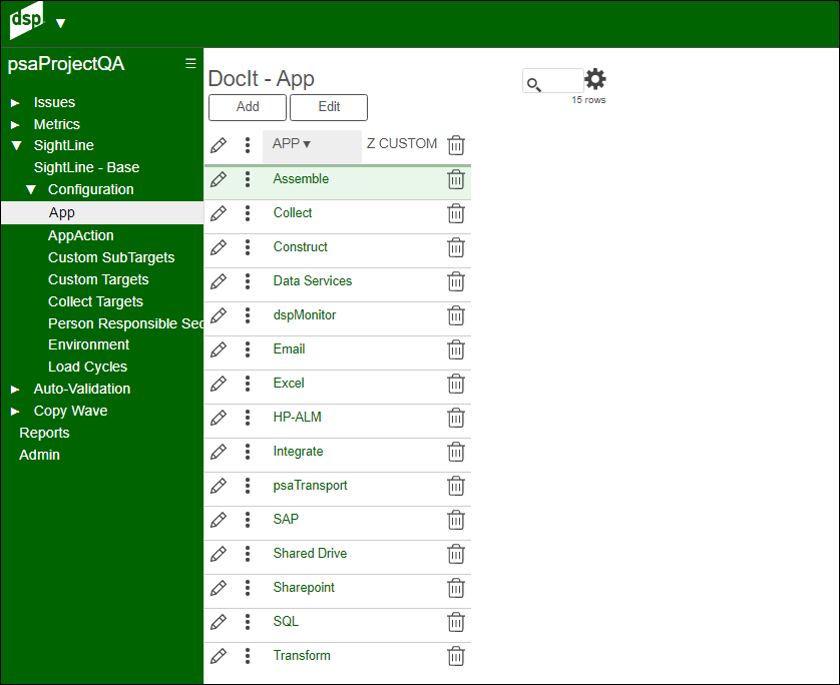
Task: Open Reports in the sidebar
Action: point(44,433)
